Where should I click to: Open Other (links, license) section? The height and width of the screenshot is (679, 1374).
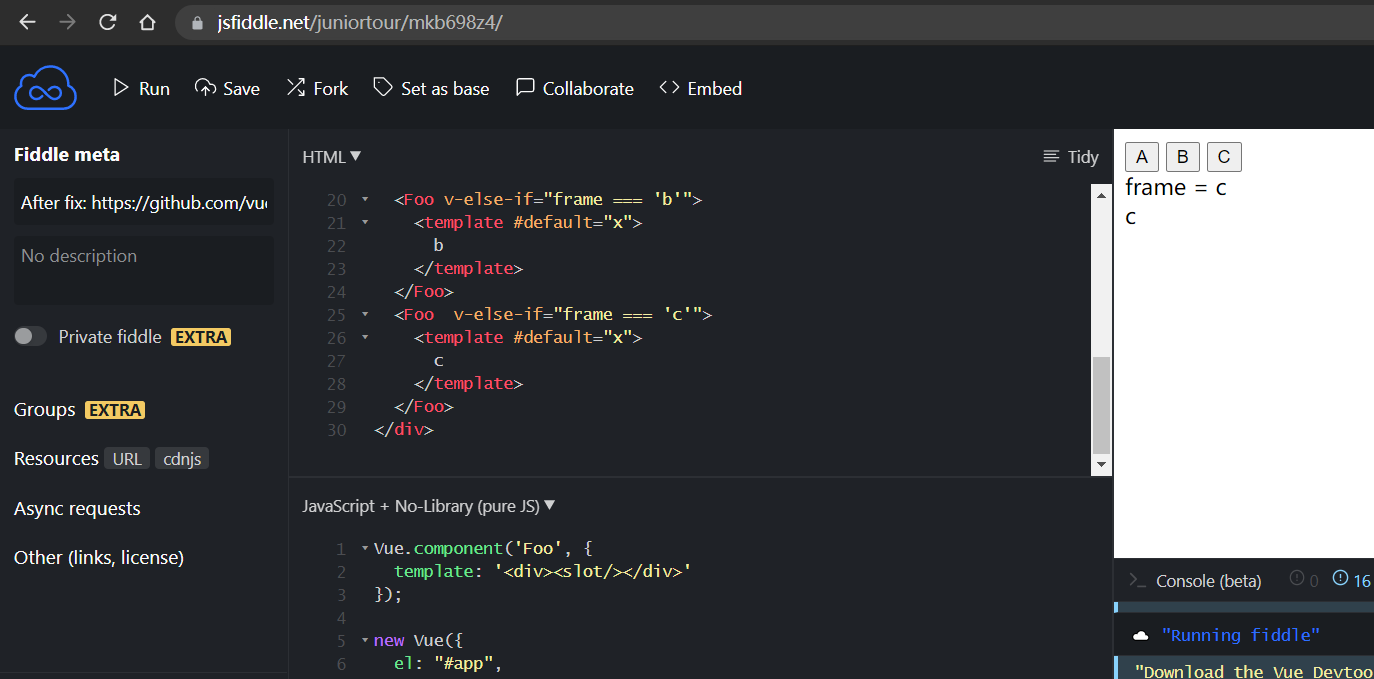[99, 558]
